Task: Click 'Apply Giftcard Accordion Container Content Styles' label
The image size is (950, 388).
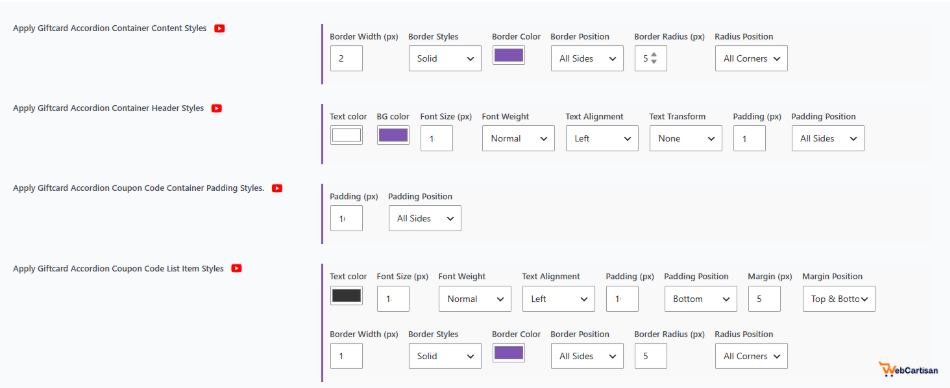Action: coord(110,28)
